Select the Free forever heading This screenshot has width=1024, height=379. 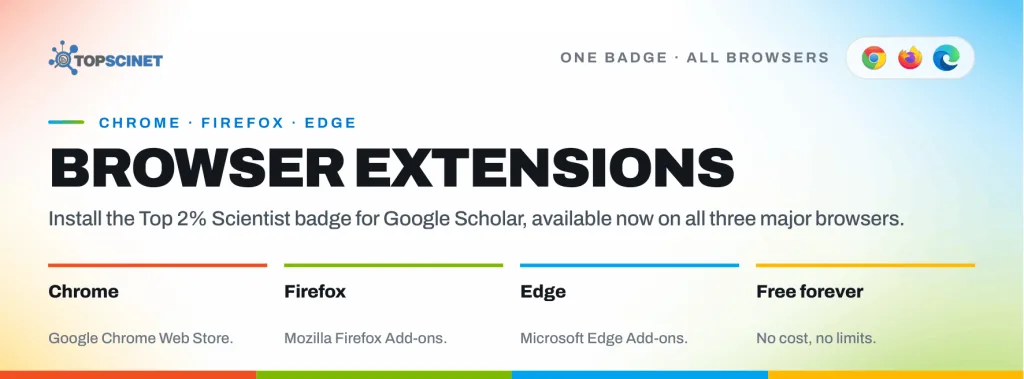[810, 291]
